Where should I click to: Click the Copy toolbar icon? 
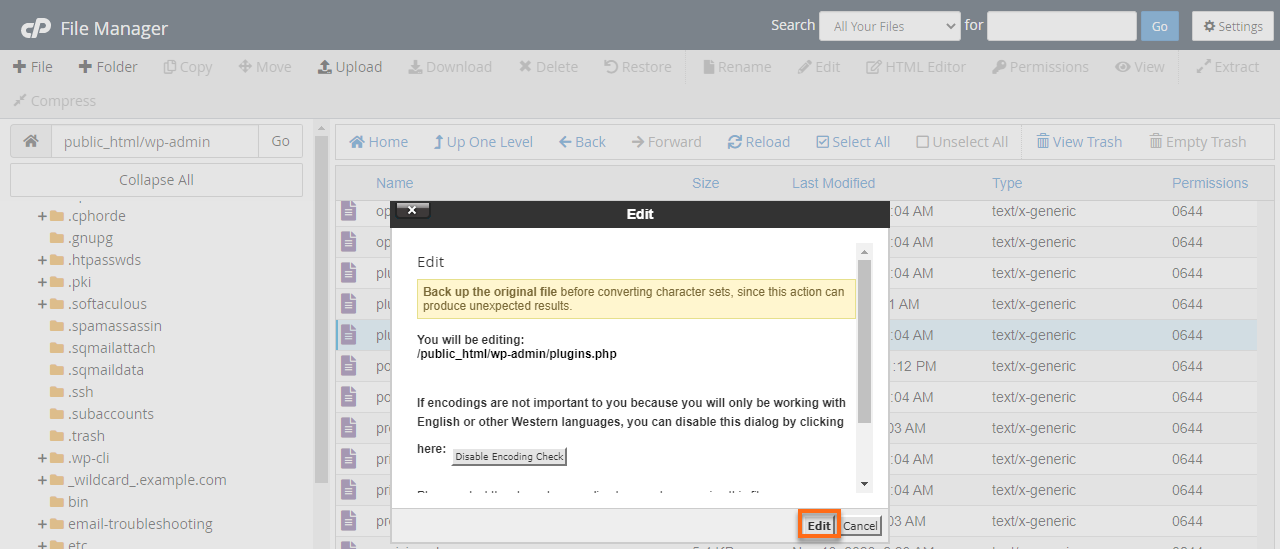(188, 67)
